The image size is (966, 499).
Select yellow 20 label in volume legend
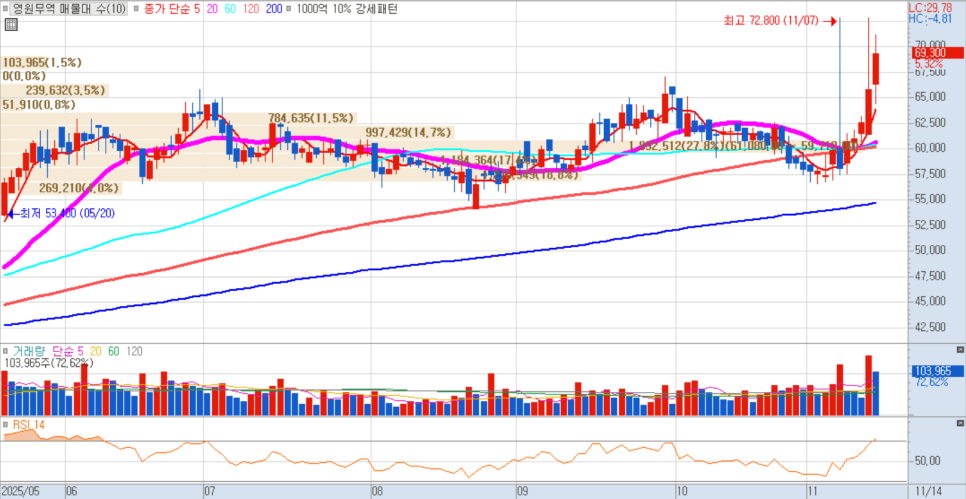coord(95,351)
